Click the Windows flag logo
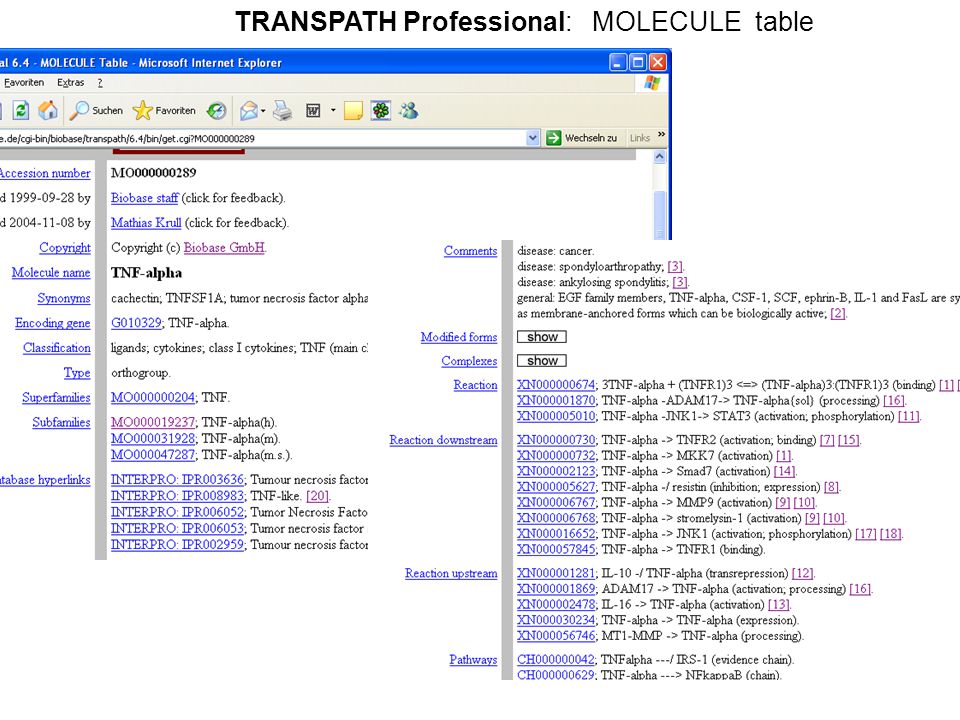 click(652, 83)
